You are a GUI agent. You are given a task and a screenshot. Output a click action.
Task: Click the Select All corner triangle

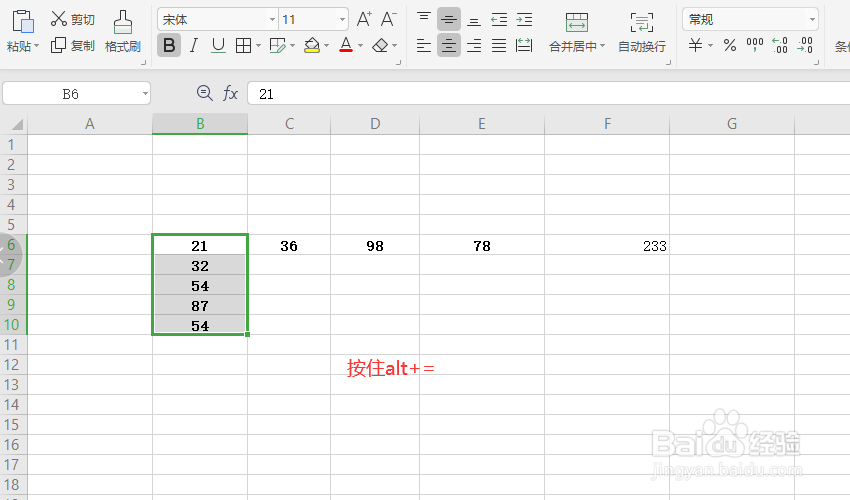pyautogui.click(x=17, y=124)
